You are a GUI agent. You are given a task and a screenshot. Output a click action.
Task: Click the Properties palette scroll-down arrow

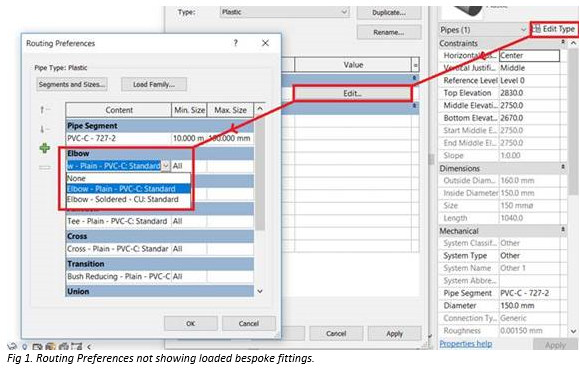click(x=573, y=331)
